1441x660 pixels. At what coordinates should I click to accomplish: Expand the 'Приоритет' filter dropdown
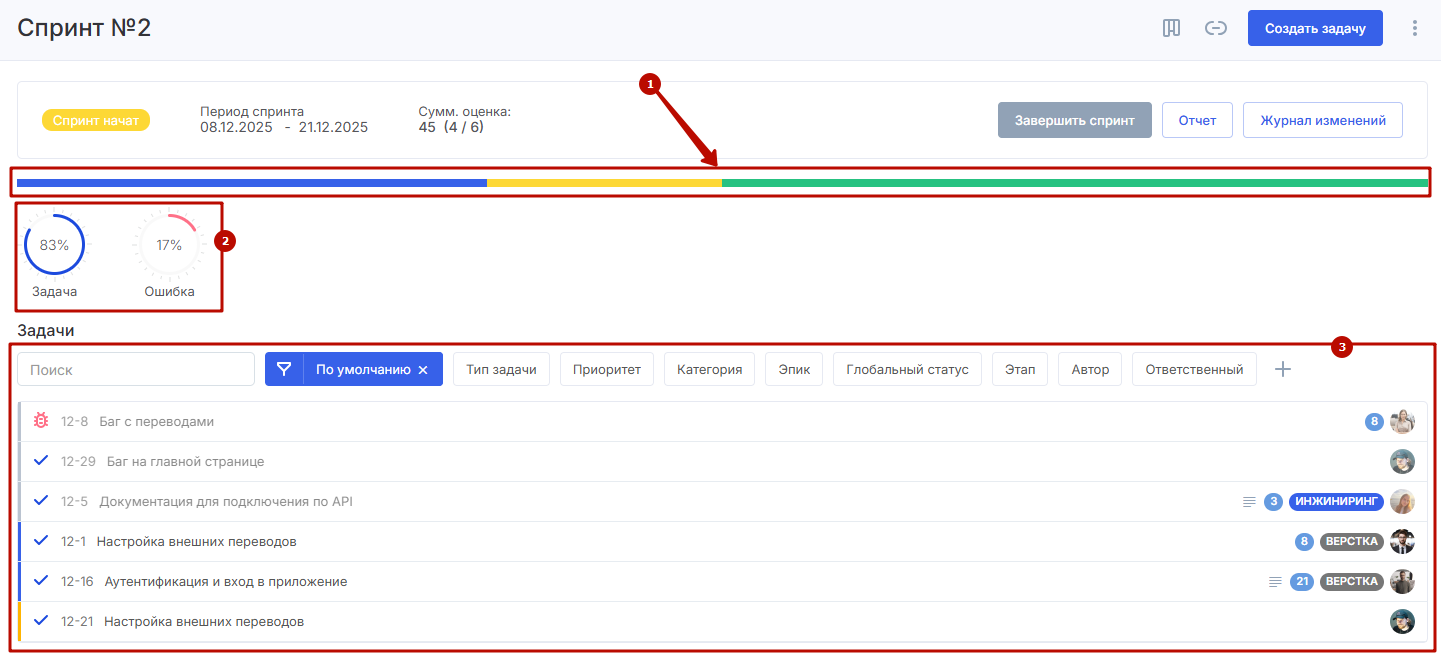pos(606,369)
